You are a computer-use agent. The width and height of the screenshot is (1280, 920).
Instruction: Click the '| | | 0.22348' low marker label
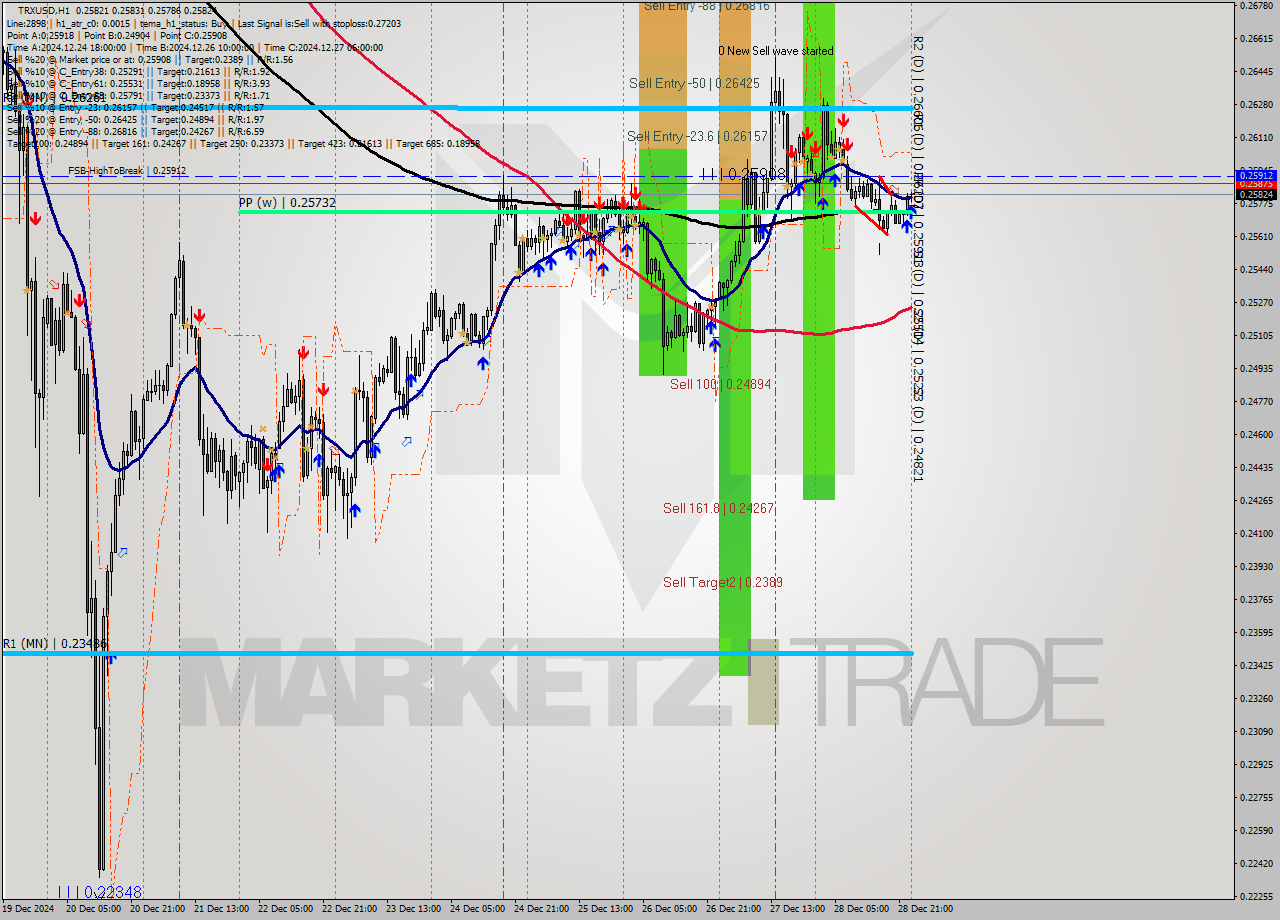coord(100,892)
